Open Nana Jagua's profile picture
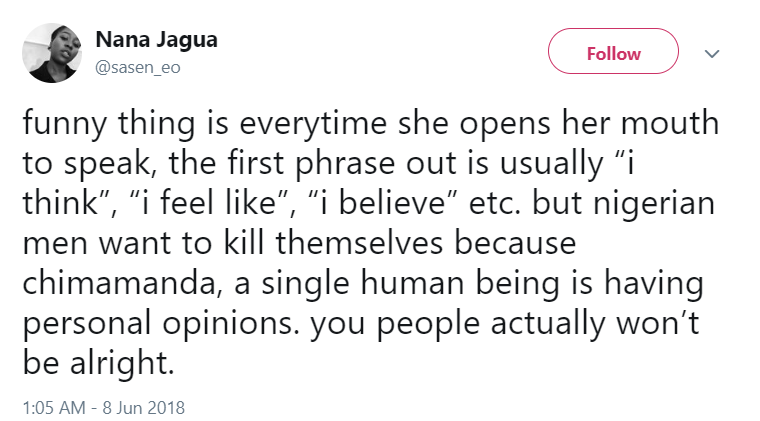Image resolution: width=760 pixels, height=421 pixels. (x=51, y=53)
